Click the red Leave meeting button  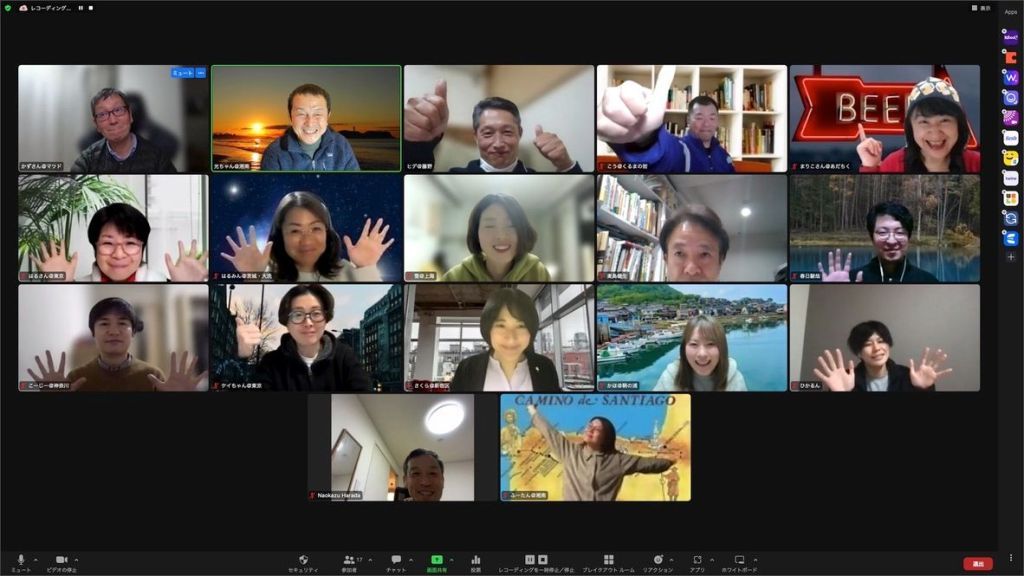978,564
